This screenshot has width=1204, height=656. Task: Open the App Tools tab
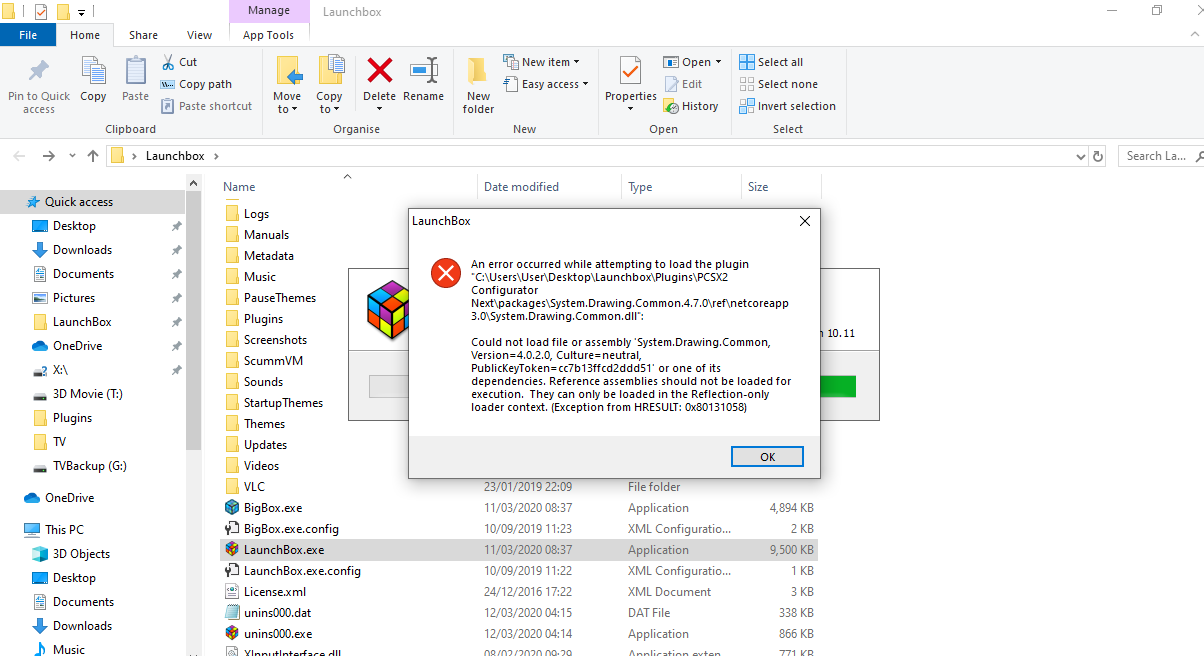click(x=268, y=35)
